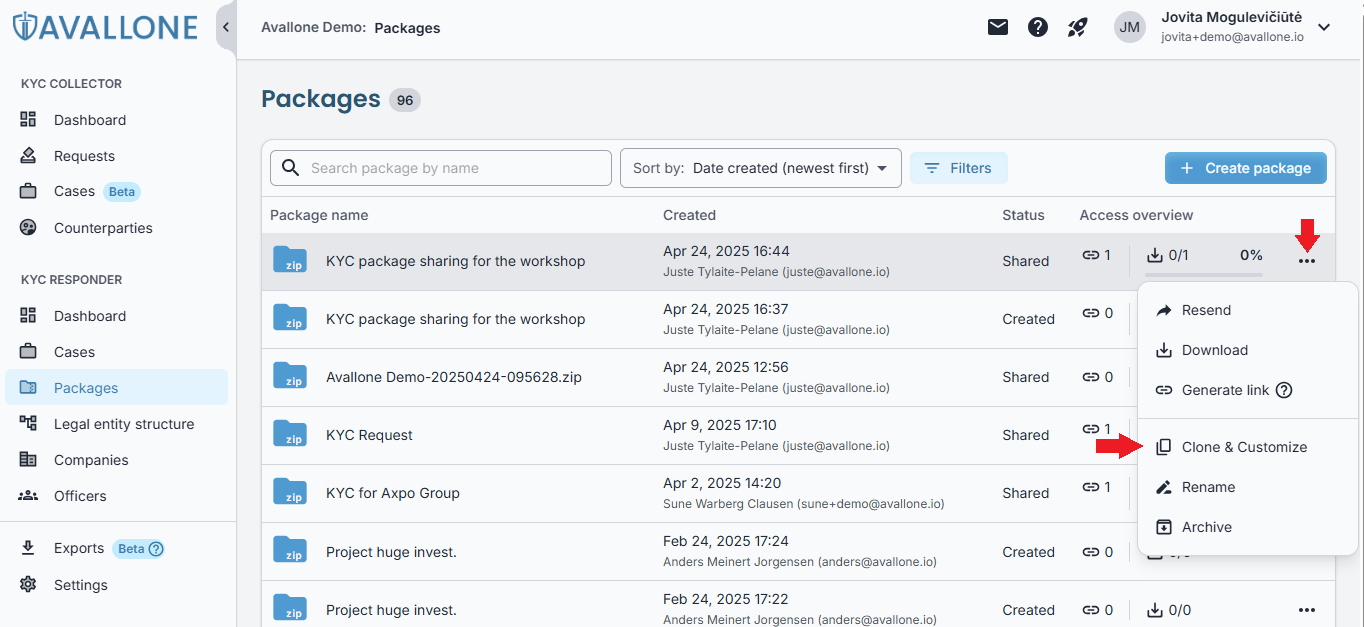This screenshot has width=1364, height=627.
Task: Click link icon in Apr 24 16:44 package row
Action: click(1090, 255)
